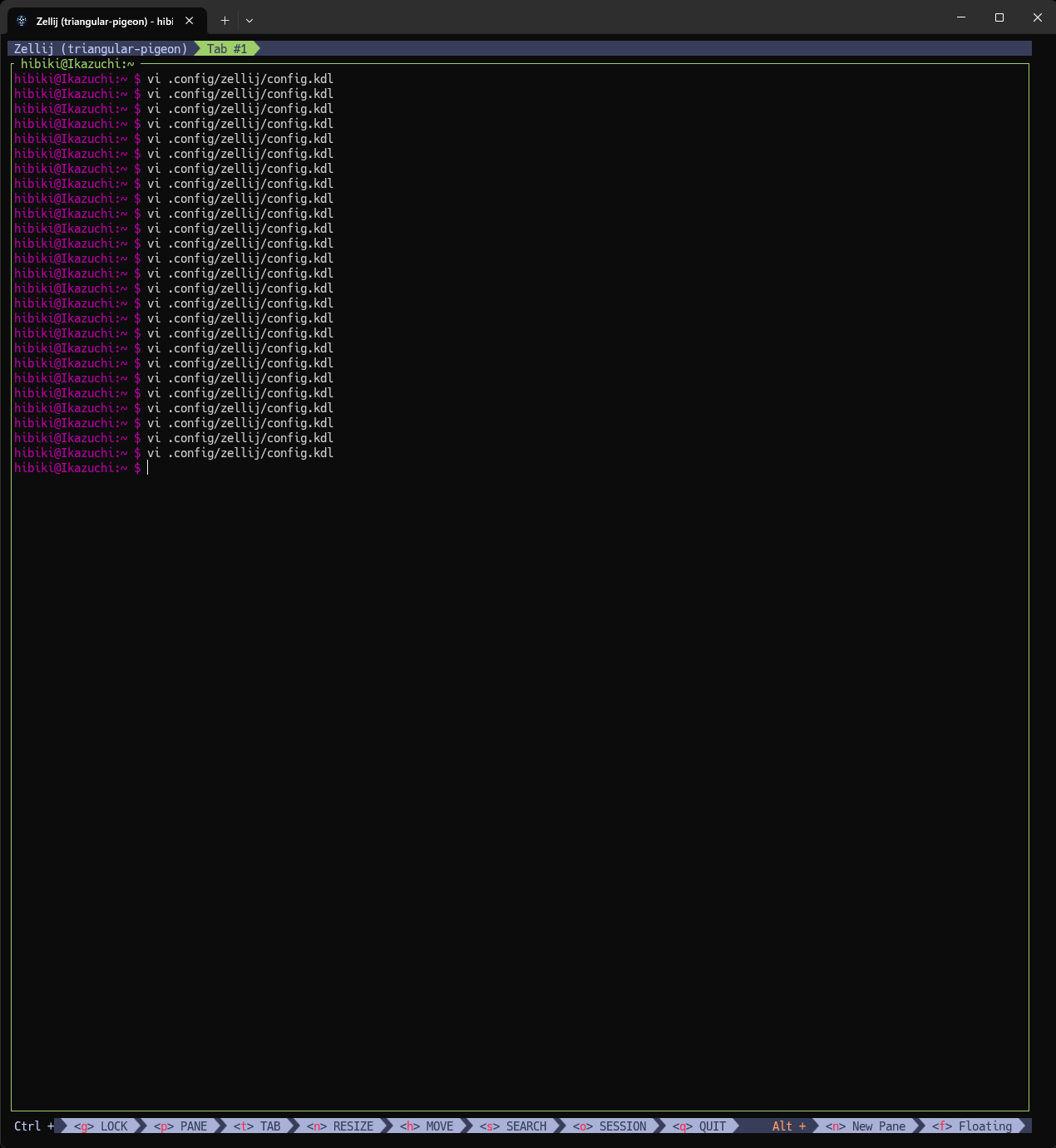
Task: Select Zellij Tab #1
Action: [227, 49]
